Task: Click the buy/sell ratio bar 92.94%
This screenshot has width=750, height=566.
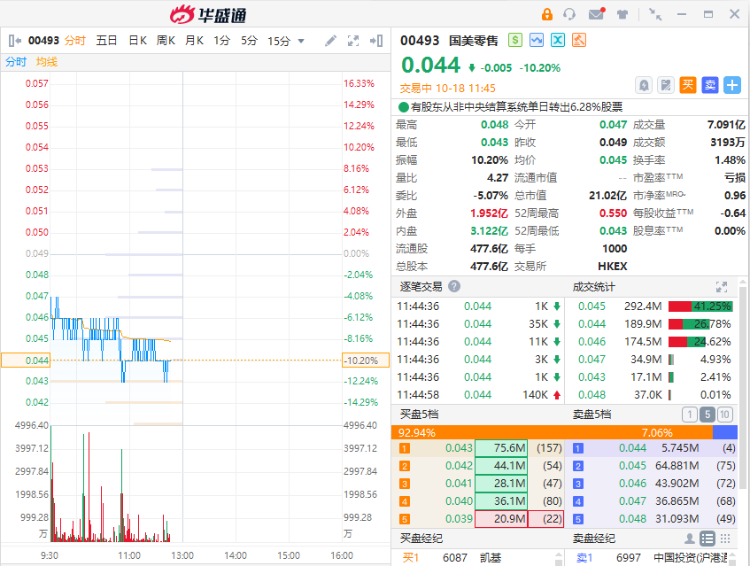Action: [552, 433]
